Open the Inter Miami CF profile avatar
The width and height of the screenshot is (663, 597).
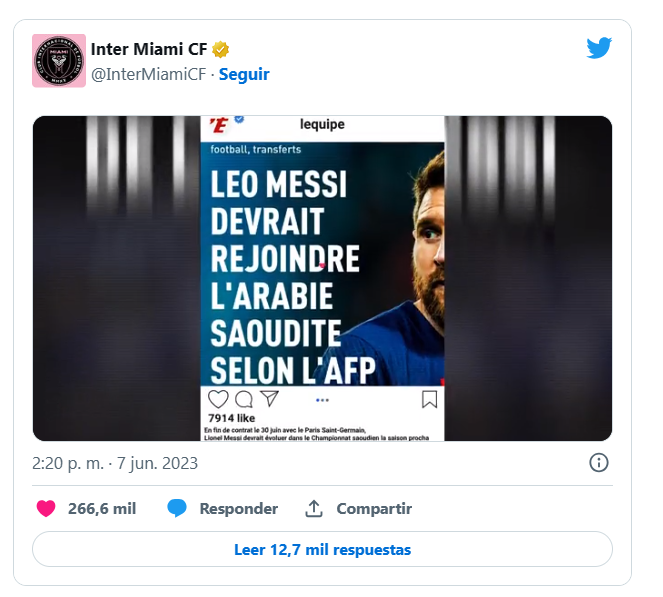coord(58,60)
